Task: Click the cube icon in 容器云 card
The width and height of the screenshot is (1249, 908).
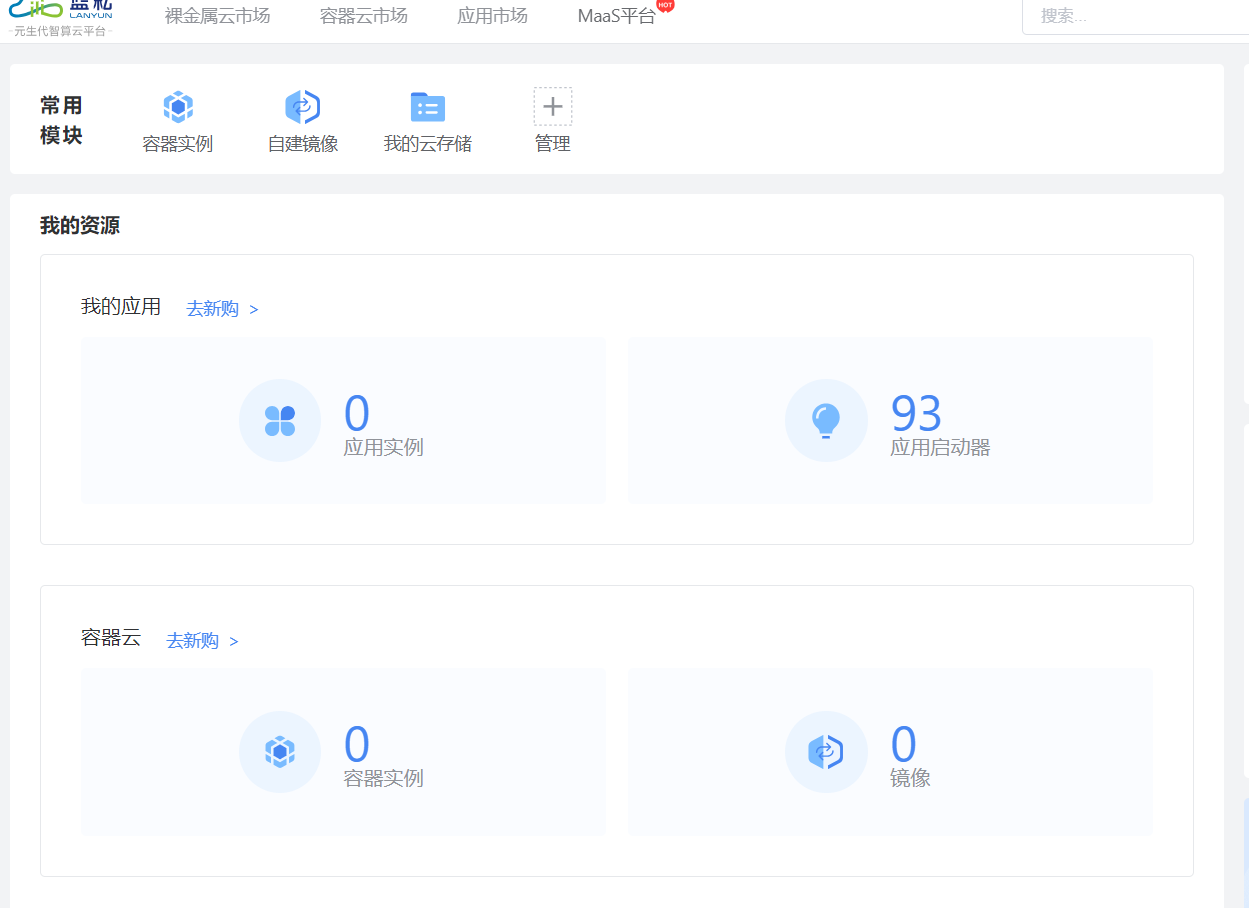Action: click(x=280, y=752)
